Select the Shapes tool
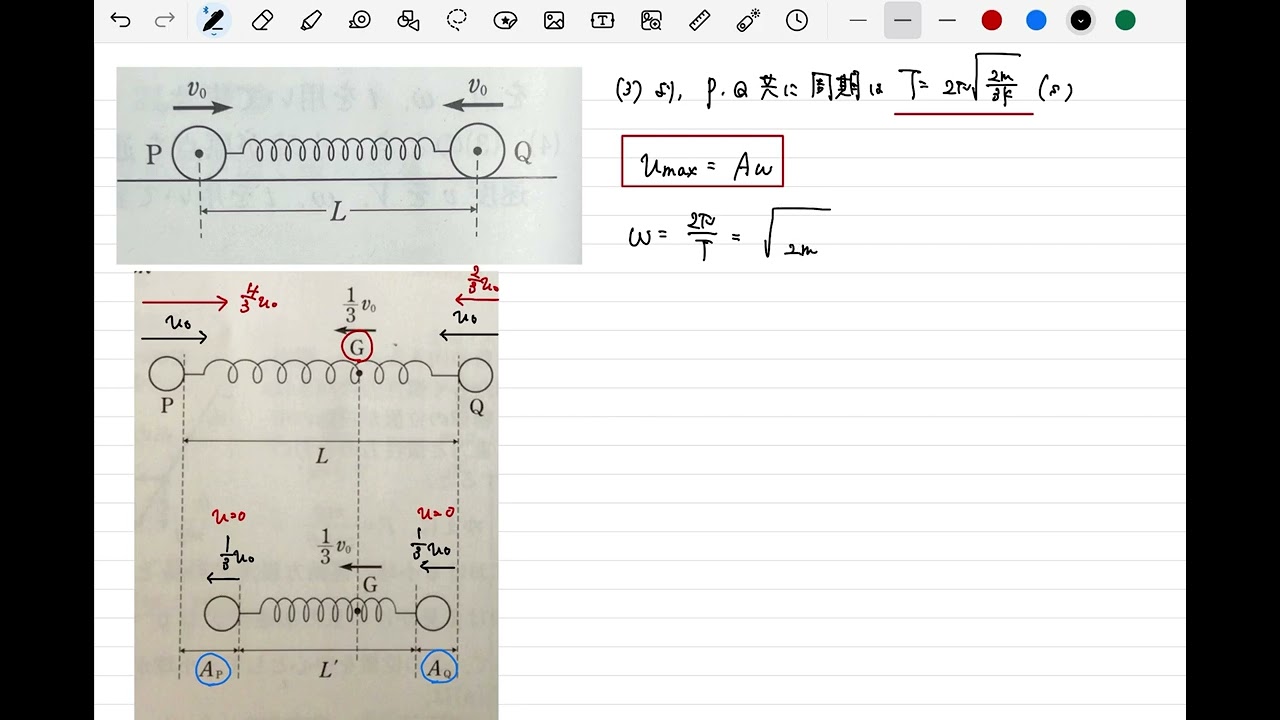The width and height of the screenshot is (1280, 720). [408, 20]
